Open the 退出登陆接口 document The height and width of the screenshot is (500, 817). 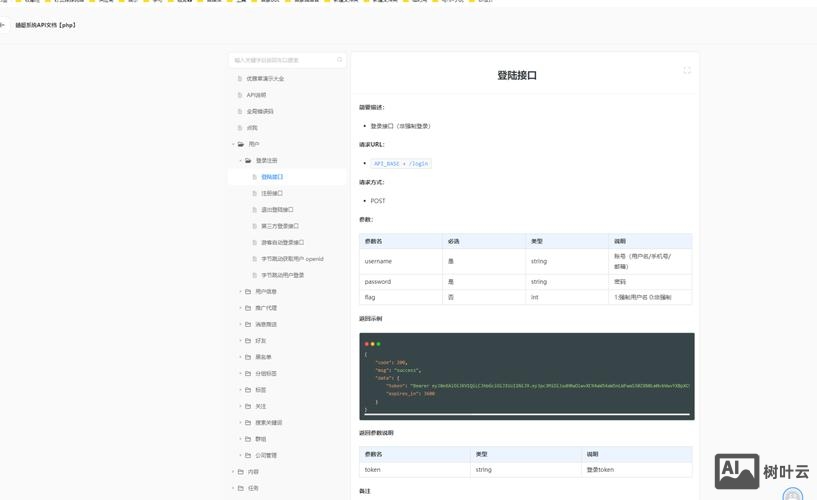tap(277, 210)
